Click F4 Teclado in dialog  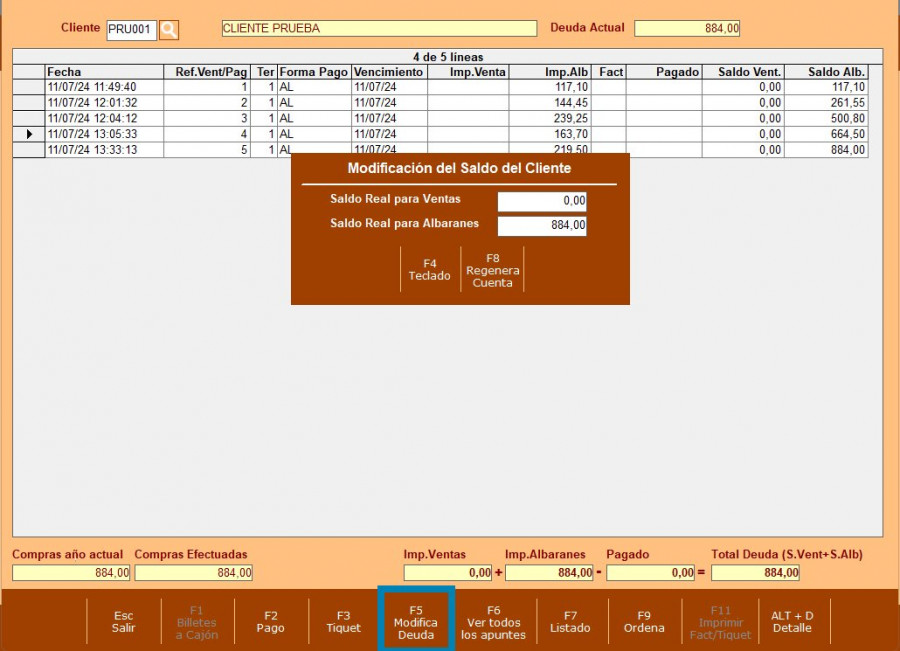(x=429, y=269)
